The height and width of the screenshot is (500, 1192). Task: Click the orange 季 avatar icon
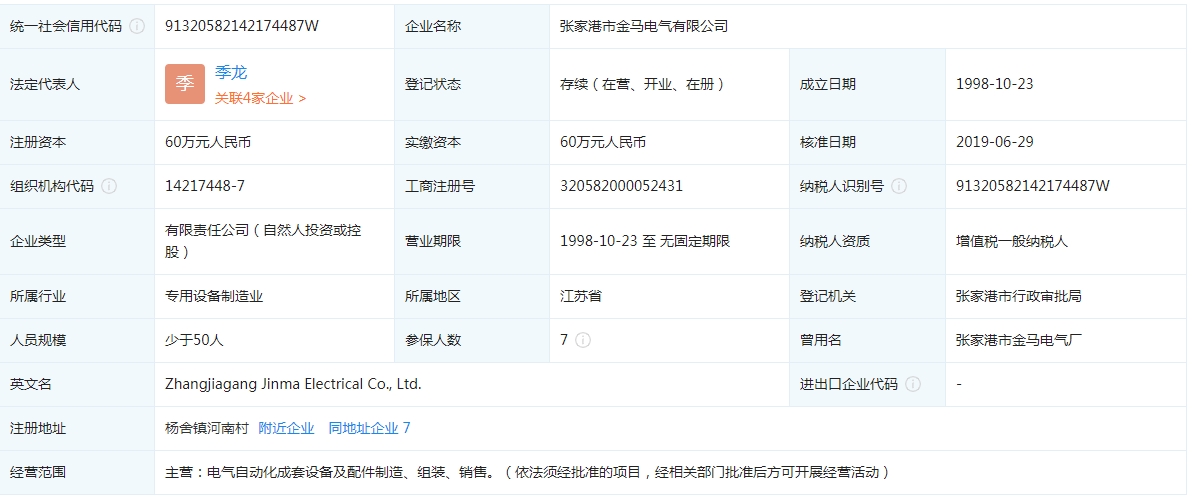point(185,84)
